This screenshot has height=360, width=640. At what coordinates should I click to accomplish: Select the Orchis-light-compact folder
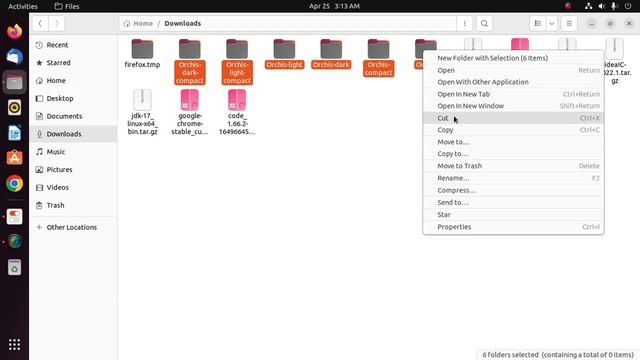(237, 62)
